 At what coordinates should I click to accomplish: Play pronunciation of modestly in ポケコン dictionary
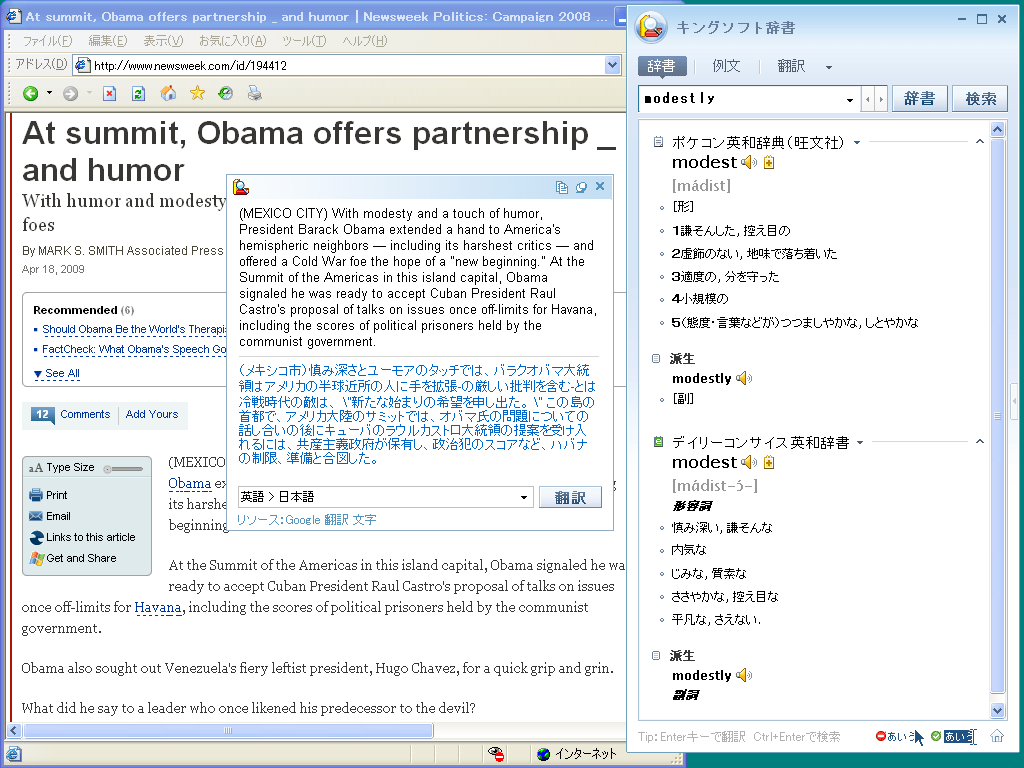pyautogui.click(x=743, y=378)
